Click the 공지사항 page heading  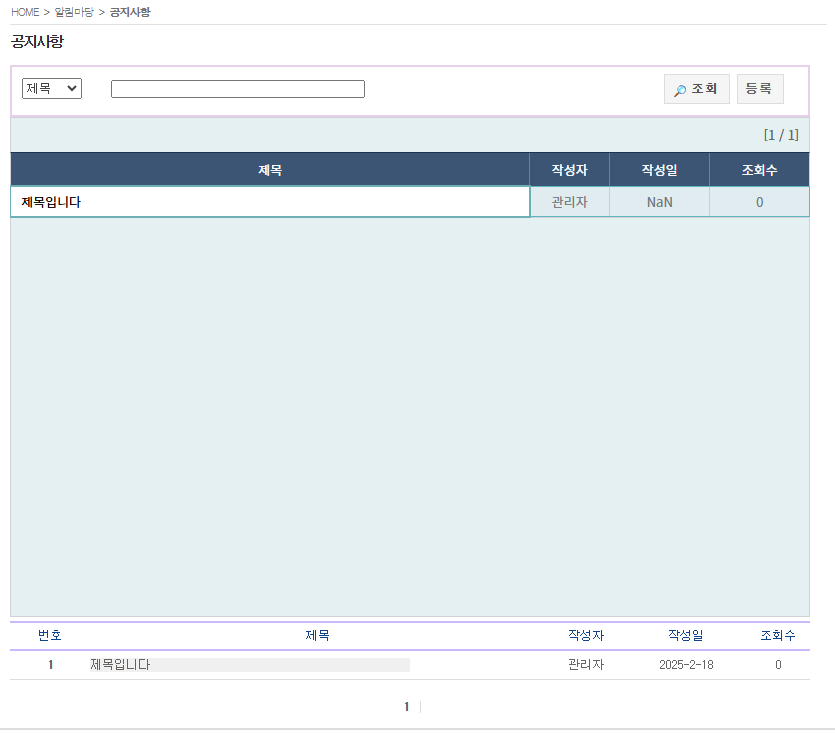click(37, 41)
